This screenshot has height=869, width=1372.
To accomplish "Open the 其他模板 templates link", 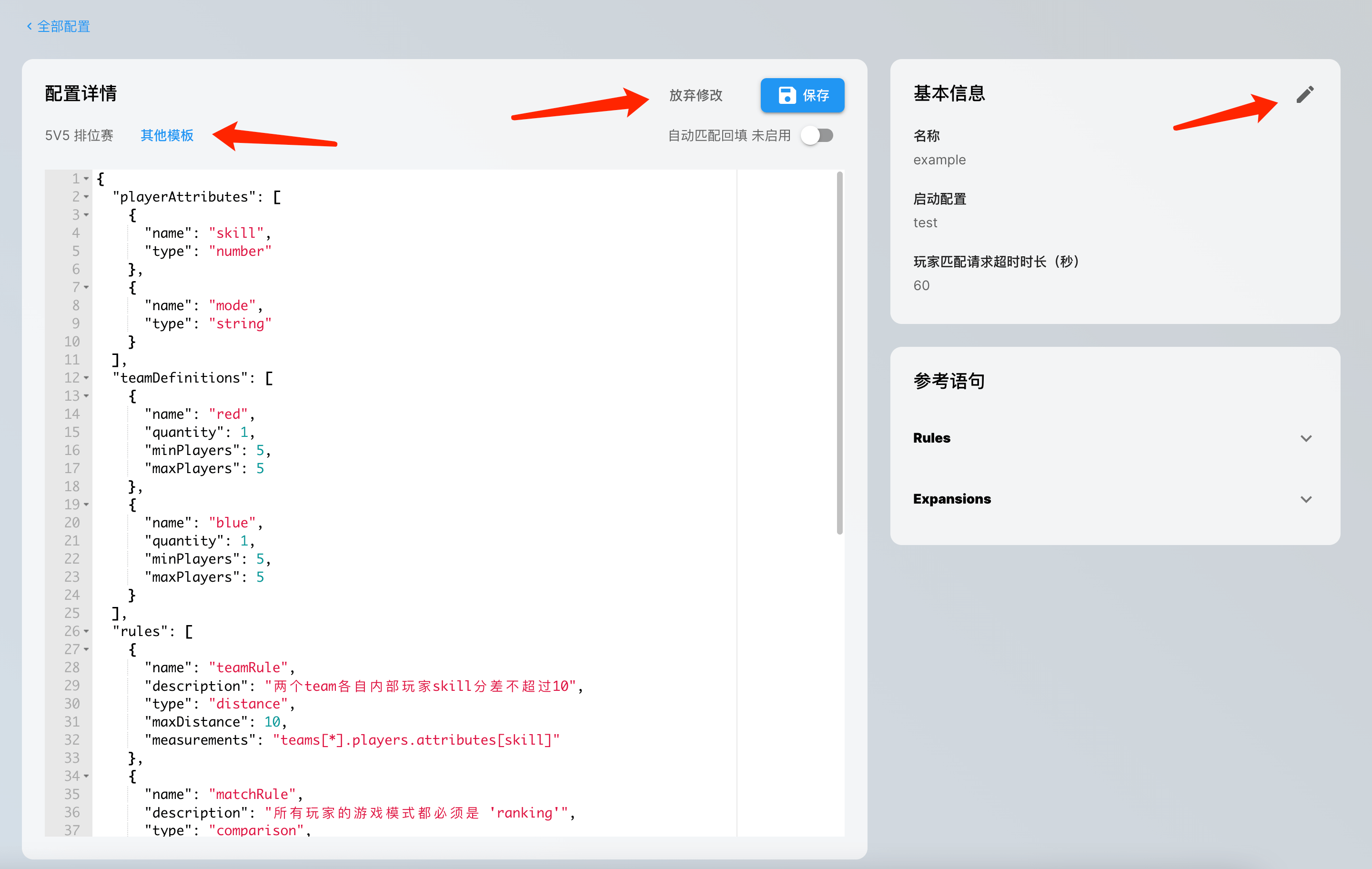I will (167, 136).
